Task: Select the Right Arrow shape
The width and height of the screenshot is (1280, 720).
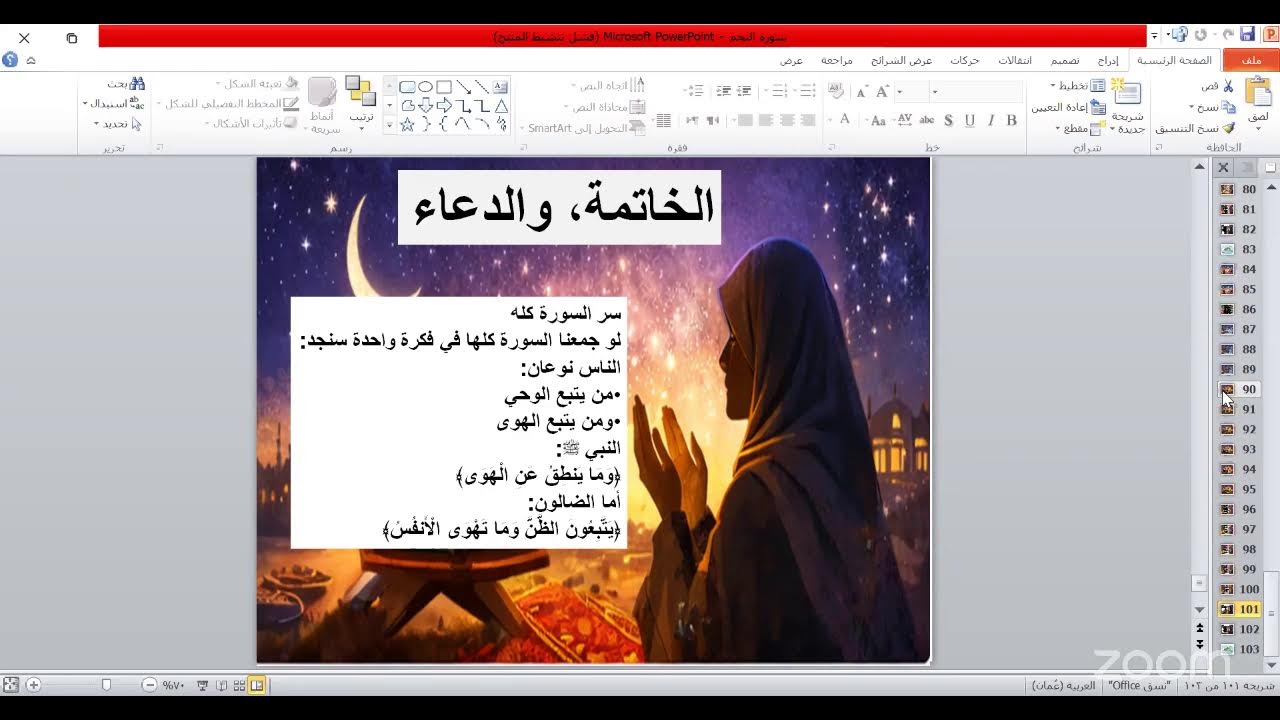Action: click(x=443, y=105)
